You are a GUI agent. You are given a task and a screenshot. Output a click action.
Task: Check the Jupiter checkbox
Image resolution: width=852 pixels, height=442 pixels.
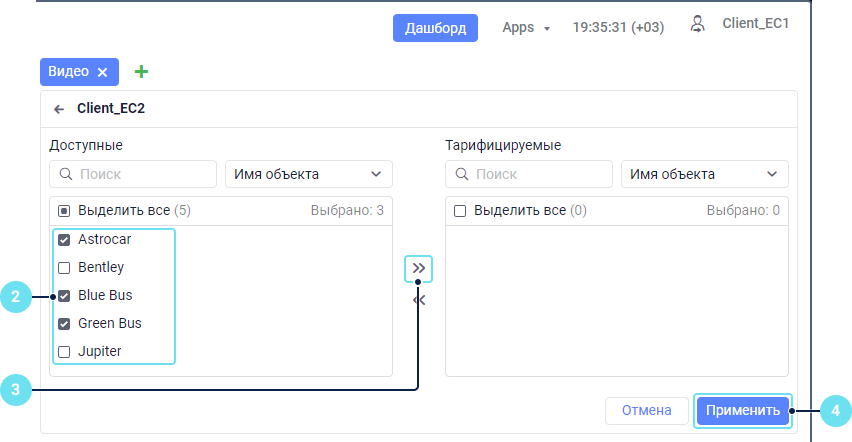point(64,352)
